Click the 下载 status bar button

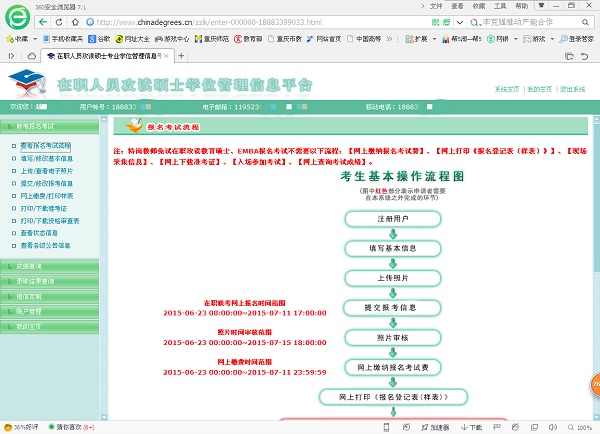pos(471,427)
